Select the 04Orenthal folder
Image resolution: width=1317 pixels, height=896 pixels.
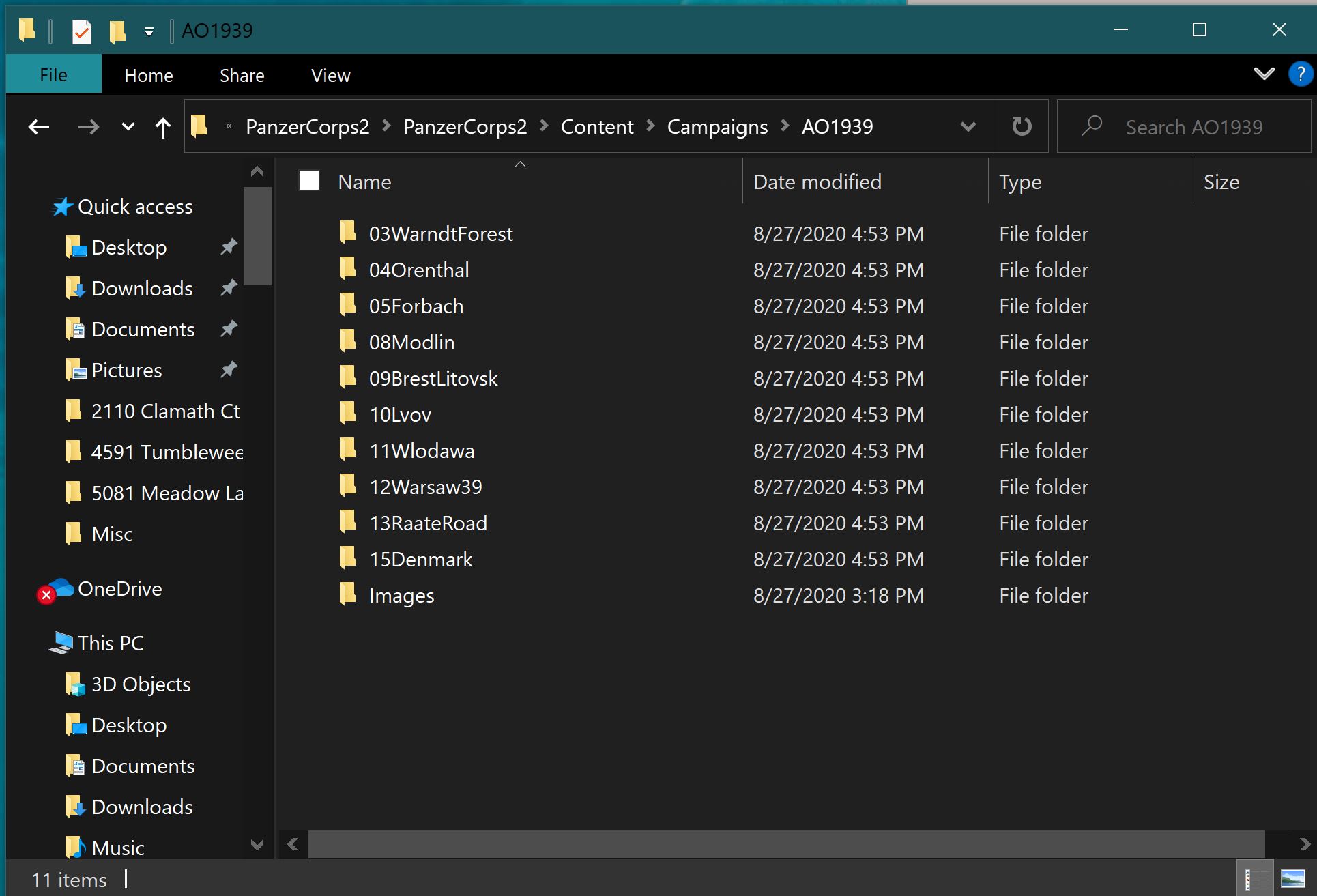(x=419, y=270)
